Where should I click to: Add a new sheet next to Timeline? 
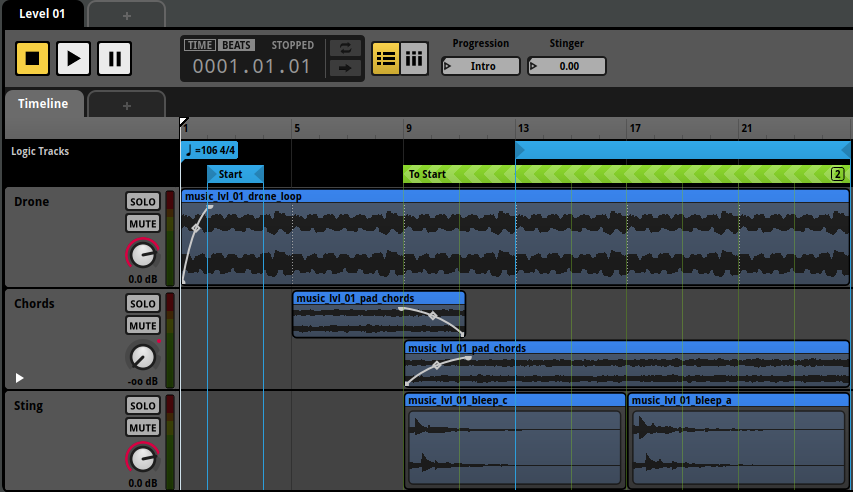pos(126,105)
